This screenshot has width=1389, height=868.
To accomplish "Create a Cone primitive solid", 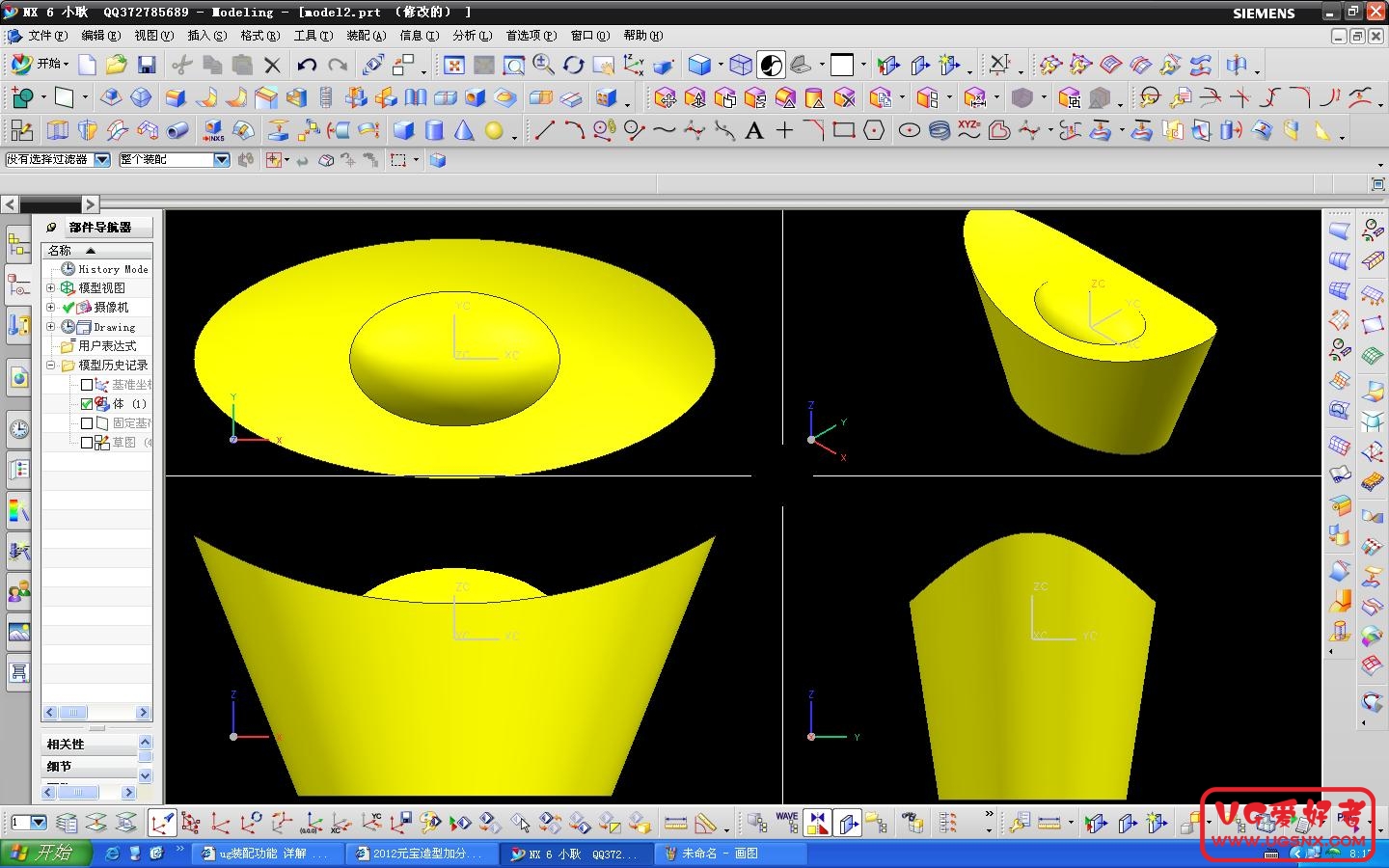I will pos(464,130).
